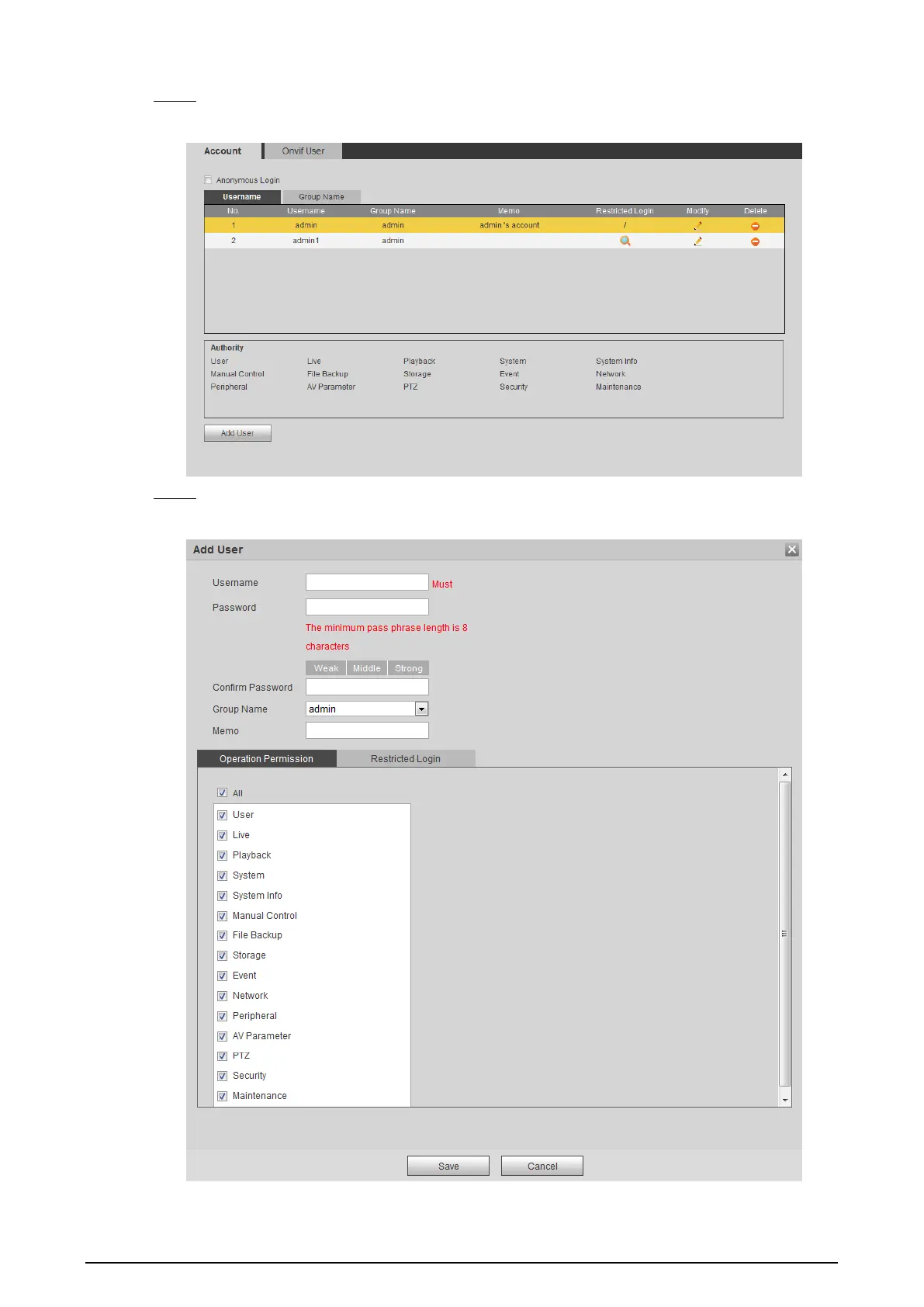The image size is (924, 1307).
Task: Open the Group Name dropdown
Action: pyautogui.click(x=421, y=709)
